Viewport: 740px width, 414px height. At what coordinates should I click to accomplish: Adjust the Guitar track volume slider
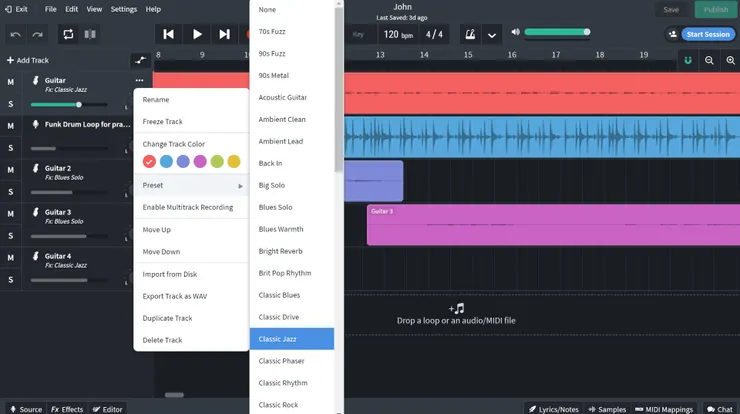(69, 104)
